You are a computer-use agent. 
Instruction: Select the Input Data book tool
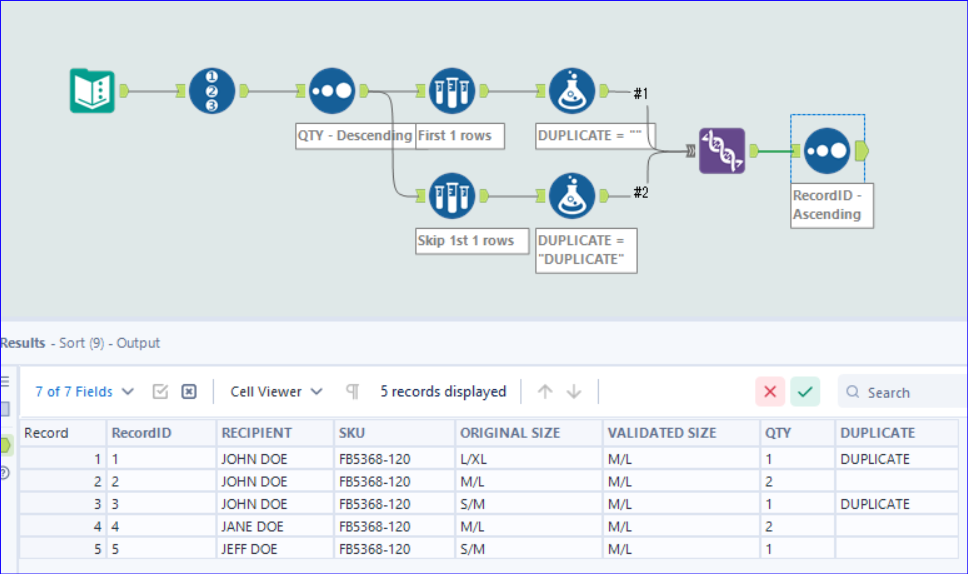[x=92, y=91]
